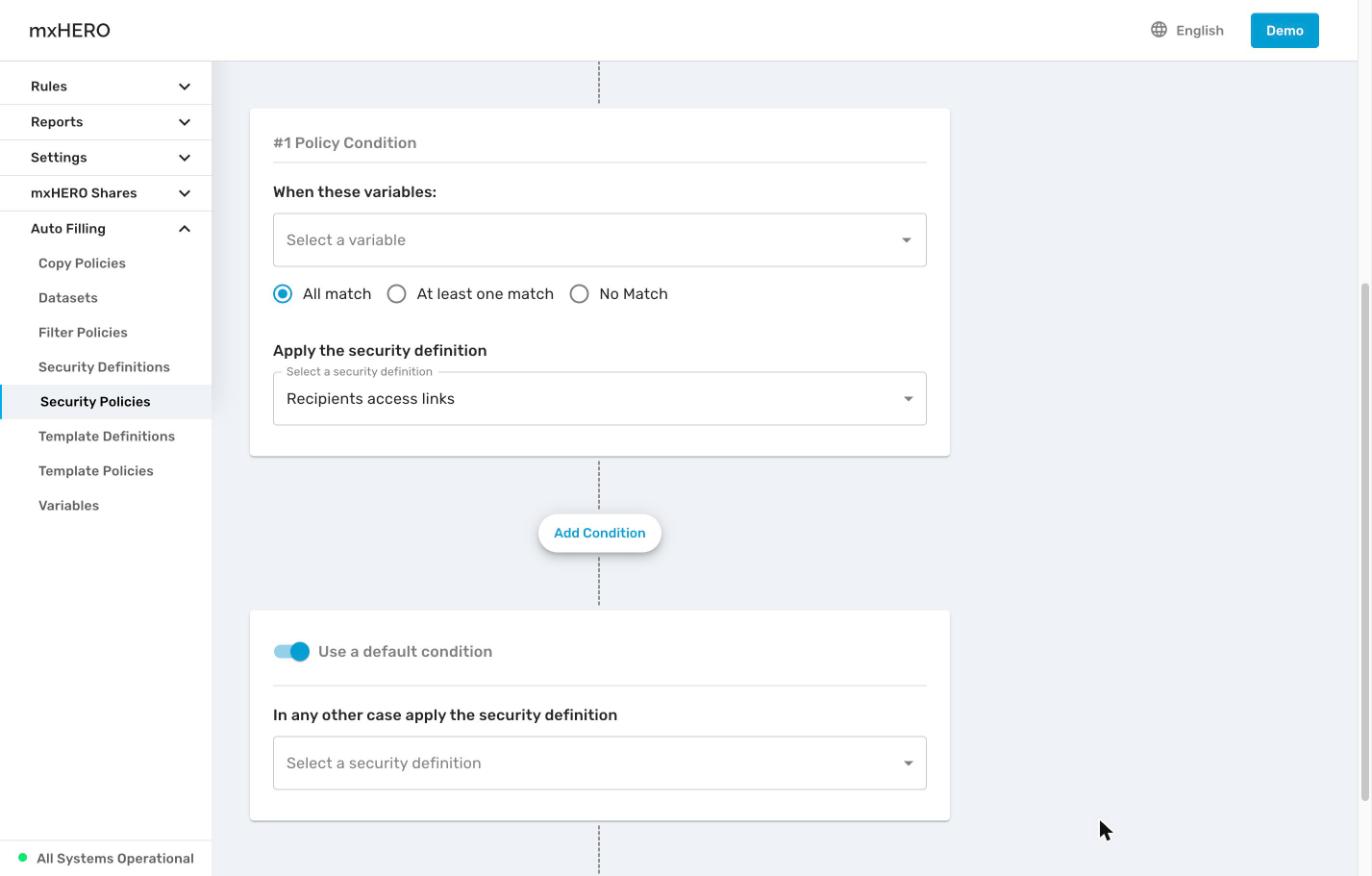This screenshot has height=876, width=1372.
Task: Select the No Match radio option
Action: click(x=579, y=294)
